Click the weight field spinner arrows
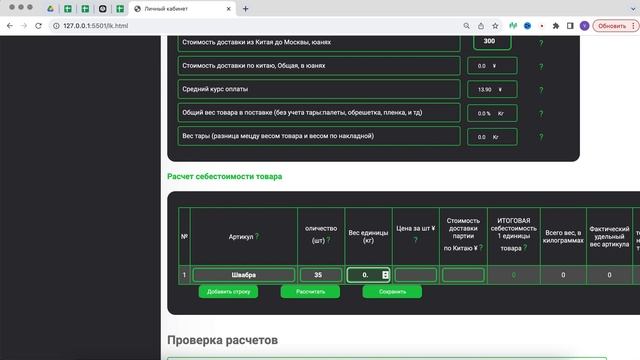Viewport: 640px width, 360px height. (385, 275)
